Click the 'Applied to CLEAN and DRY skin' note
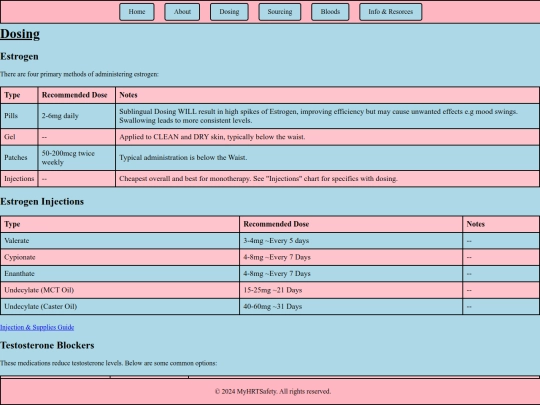Viewport: 540px width, 405px height. click(x=212, y=137)
